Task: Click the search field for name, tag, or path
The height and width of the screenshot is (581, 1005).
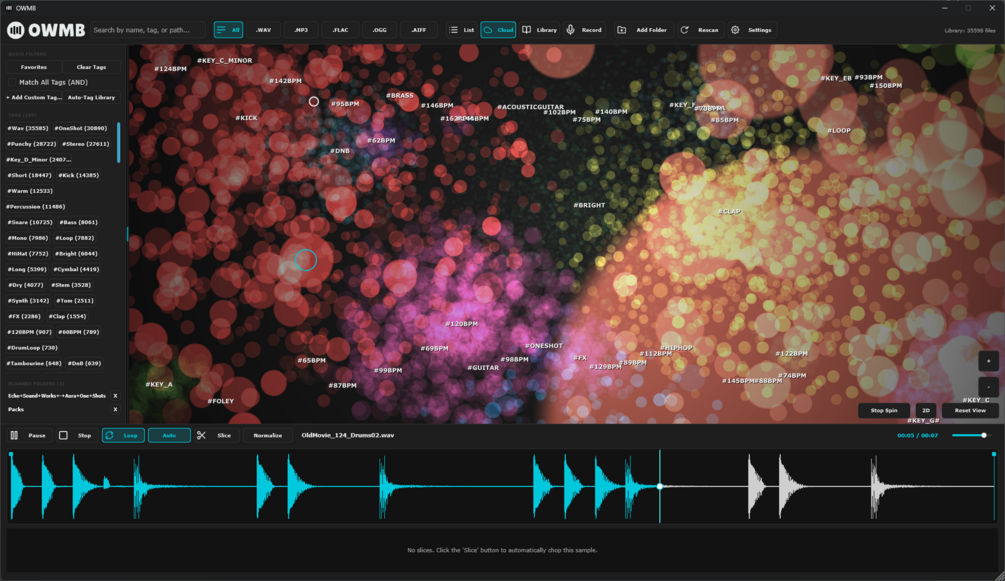Action: (x=147, y=30)
